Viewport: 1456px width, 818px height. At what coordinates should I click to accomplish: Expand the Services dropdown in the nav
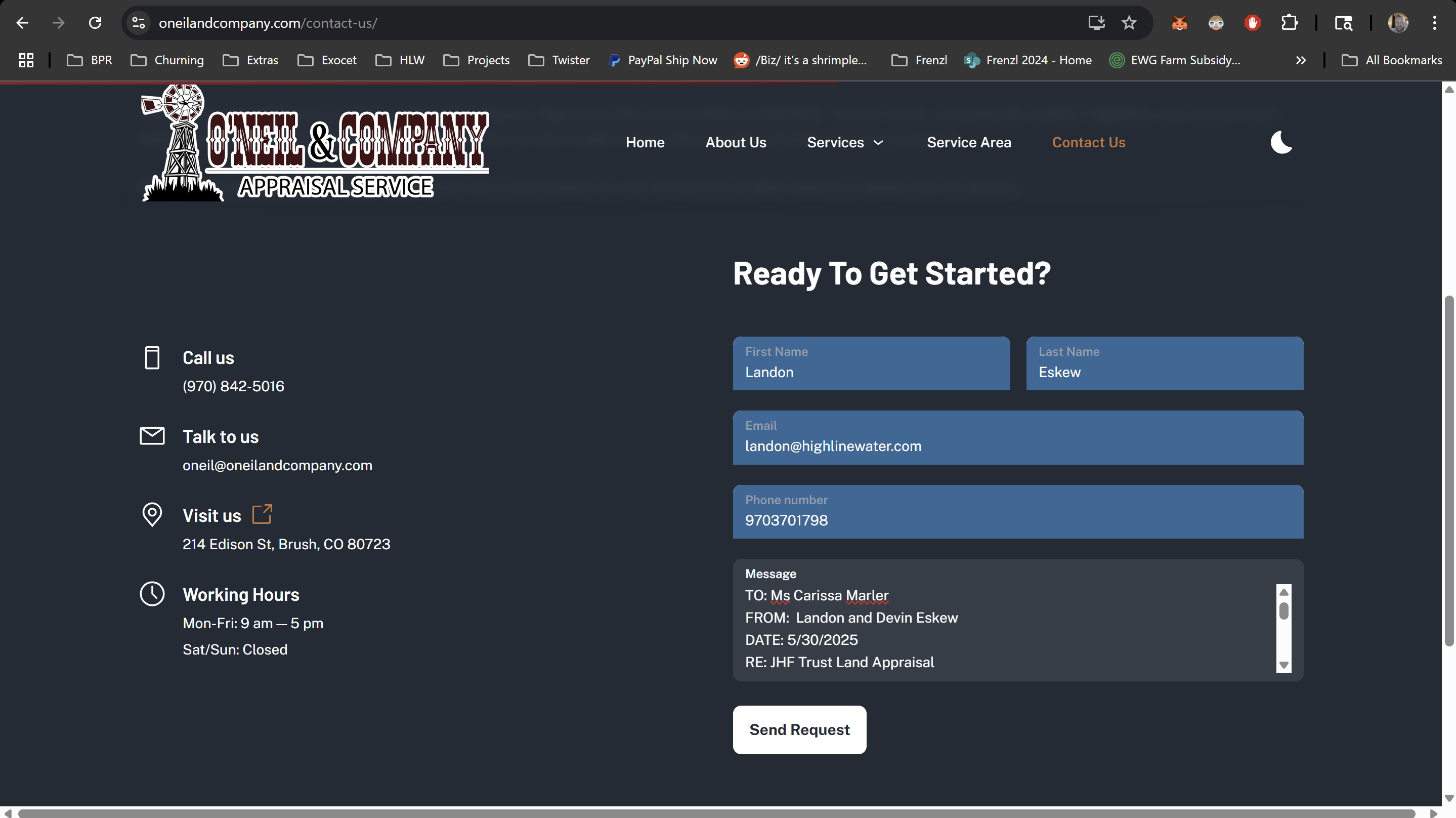[x=845, y=143]
